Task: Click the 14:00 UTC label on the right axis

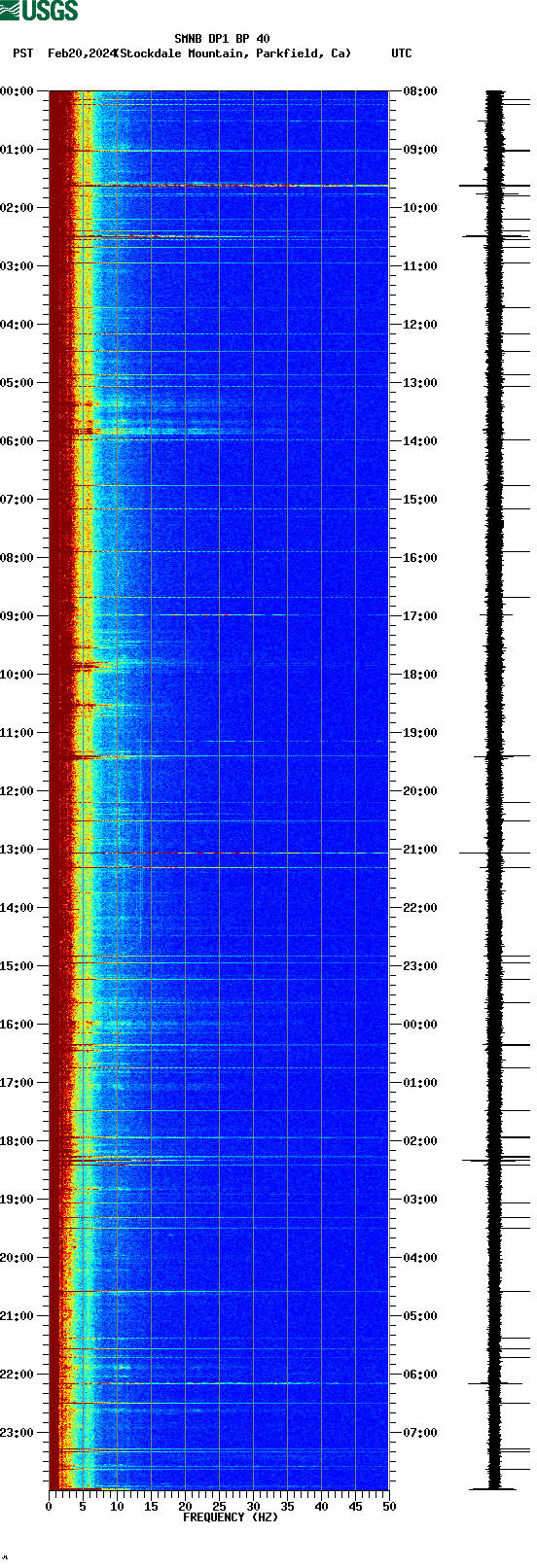Action: point(420,441)
